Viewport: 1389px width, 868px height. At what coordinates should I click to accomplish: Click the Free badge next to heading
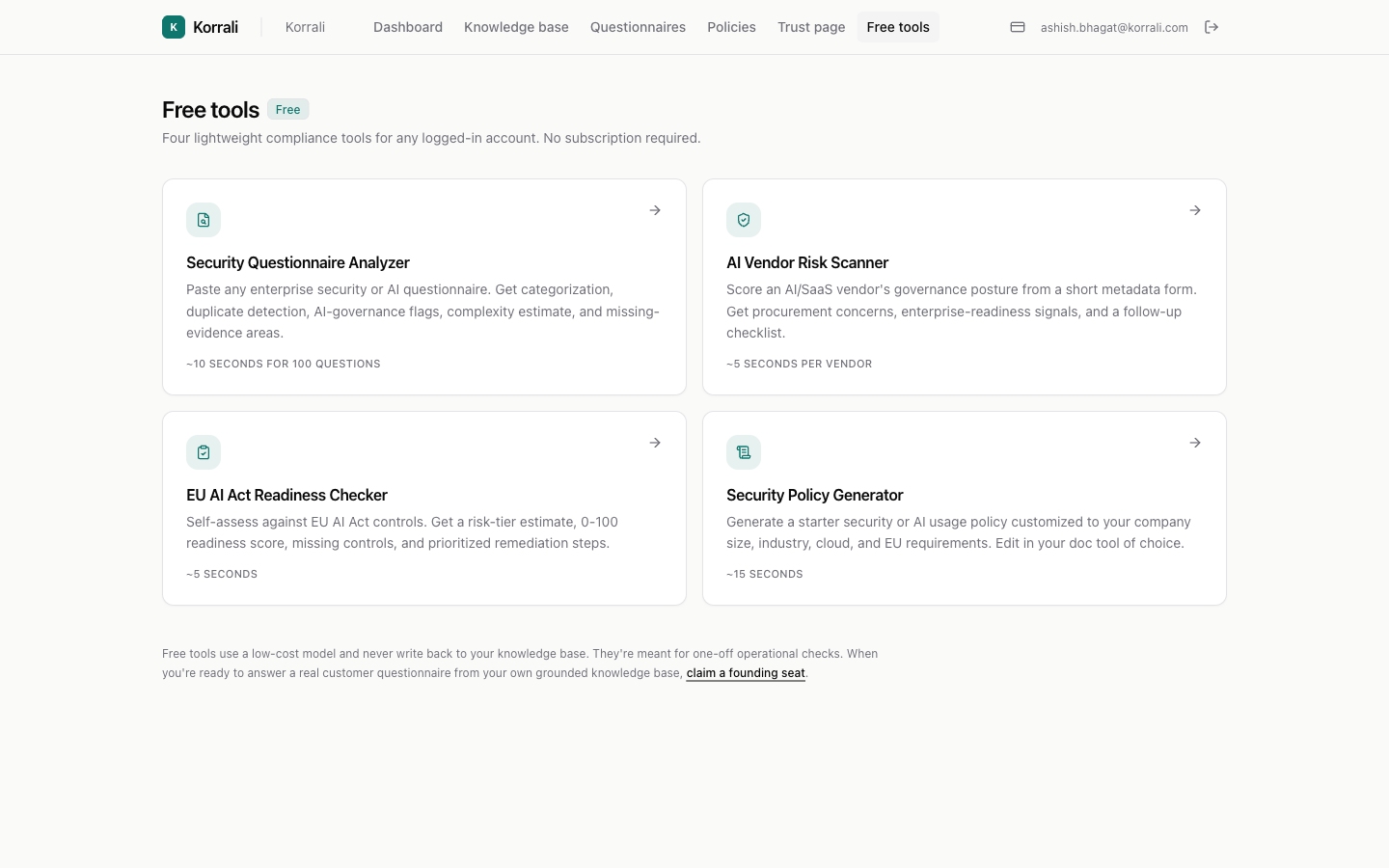coord(288,109)
